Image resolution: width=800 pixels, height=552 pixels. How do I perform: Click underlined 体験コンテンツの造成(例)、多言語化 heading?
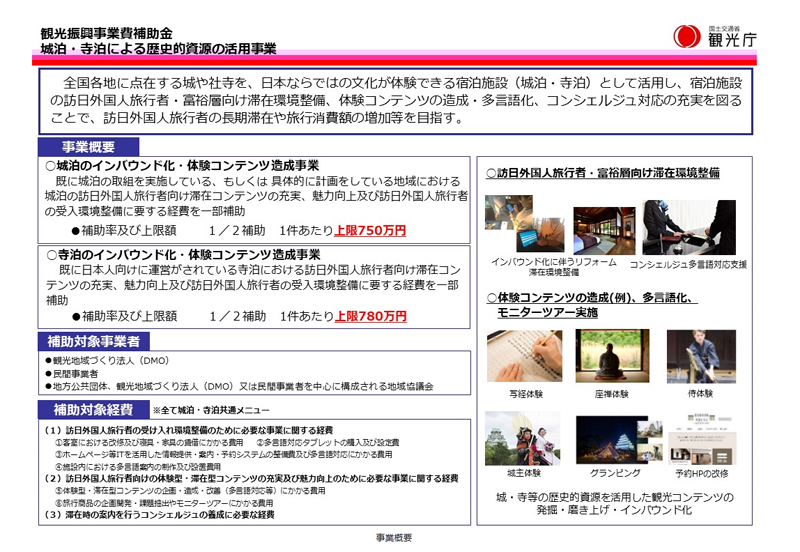[592, 297]
